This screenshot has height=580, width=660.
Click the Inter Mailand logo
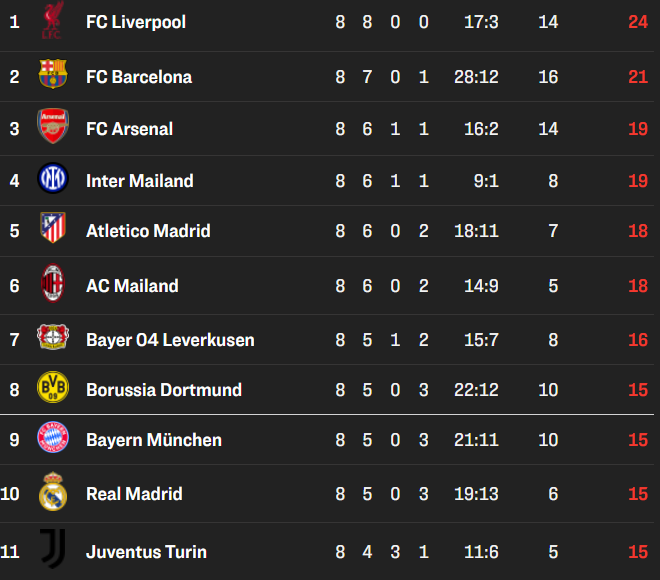pos(53,178)
